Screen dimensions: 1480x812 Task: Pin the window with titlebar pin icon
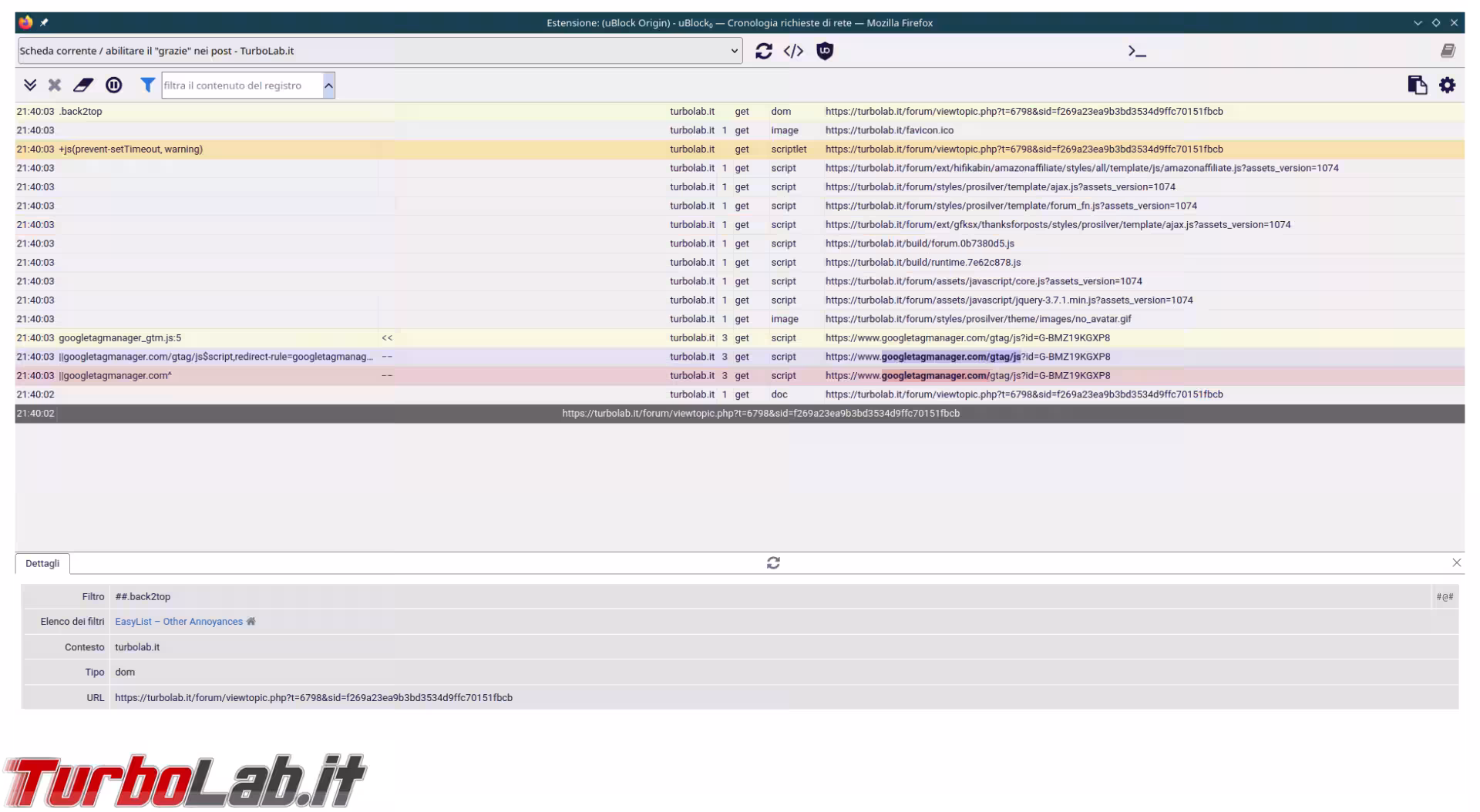(45, 22)
